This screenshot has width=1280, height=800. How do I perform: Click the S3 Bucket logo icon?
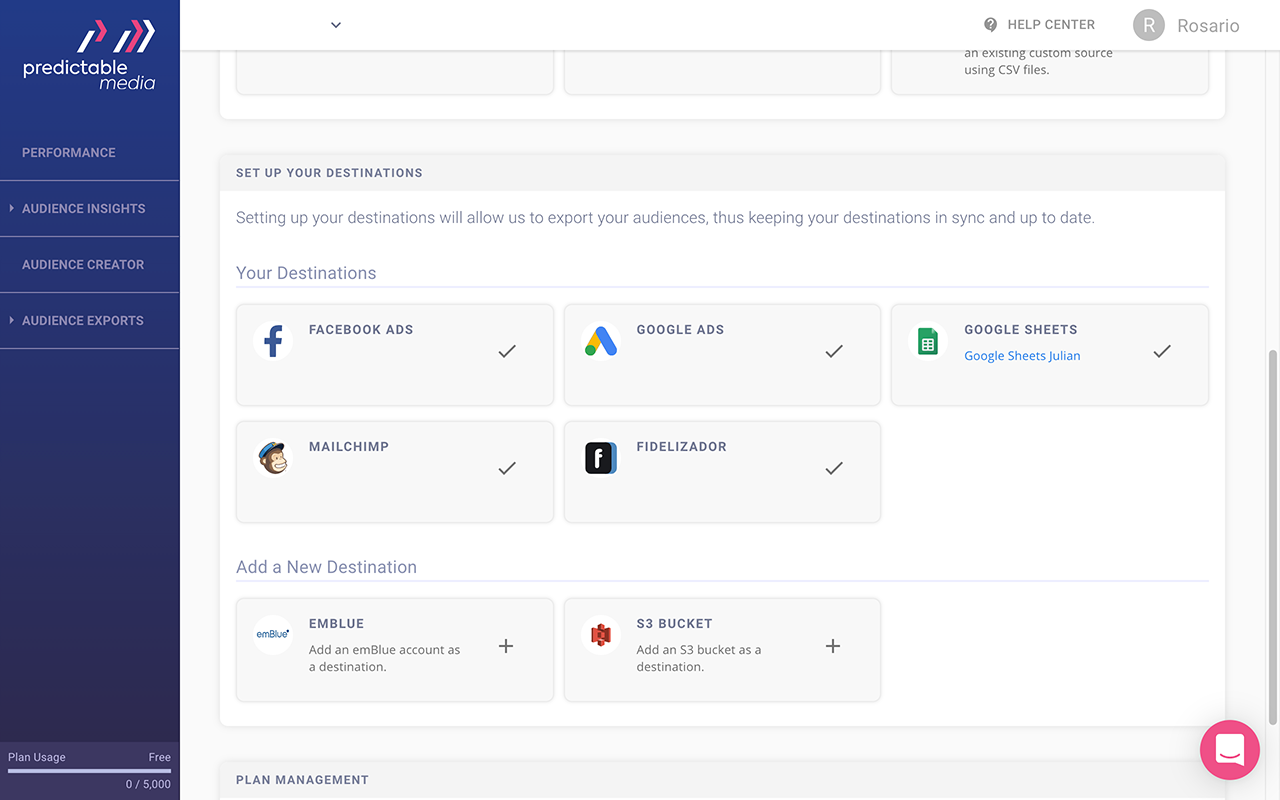coord(601,634)
